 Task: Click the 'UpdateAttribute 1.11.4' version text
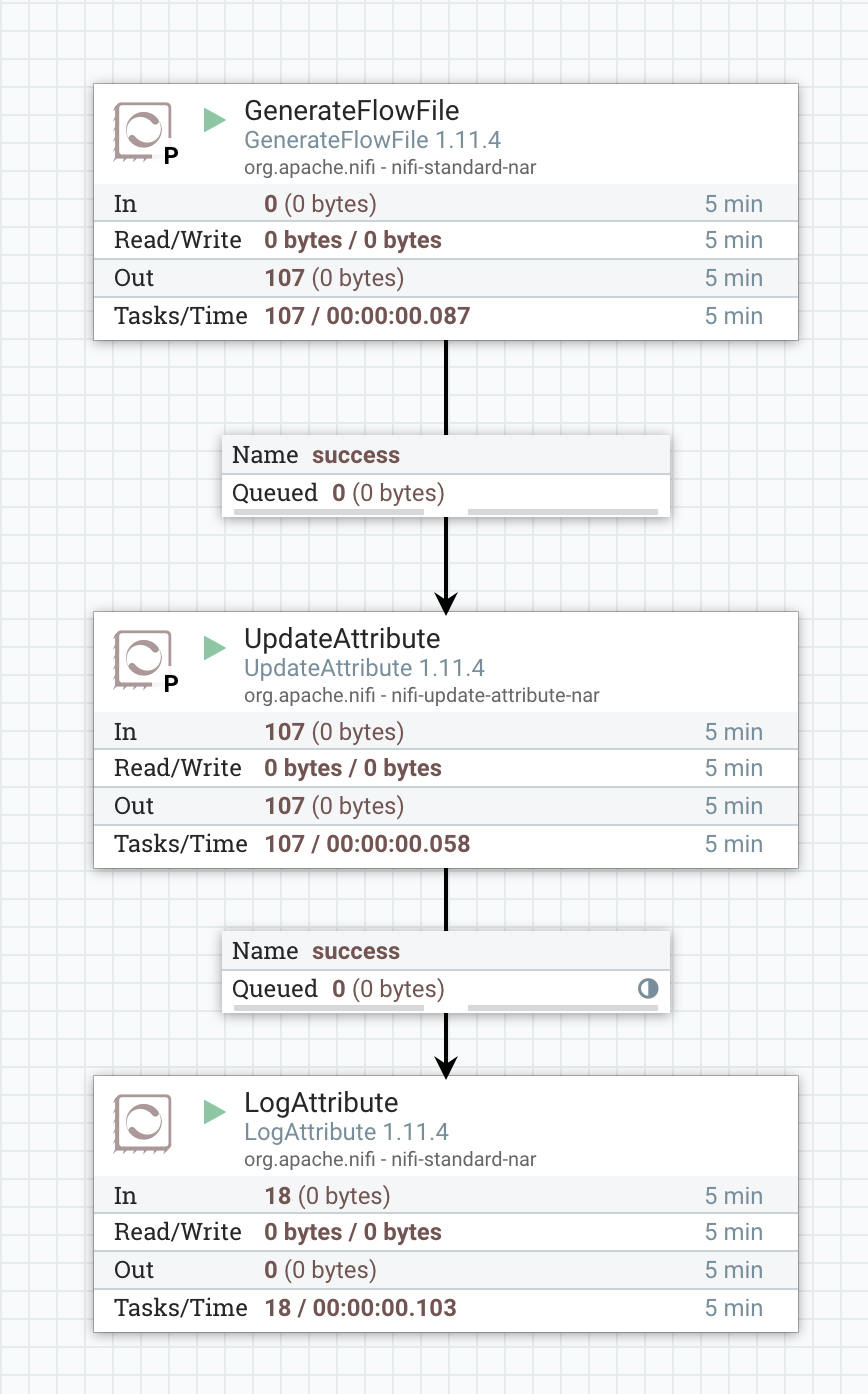[365, 668]
